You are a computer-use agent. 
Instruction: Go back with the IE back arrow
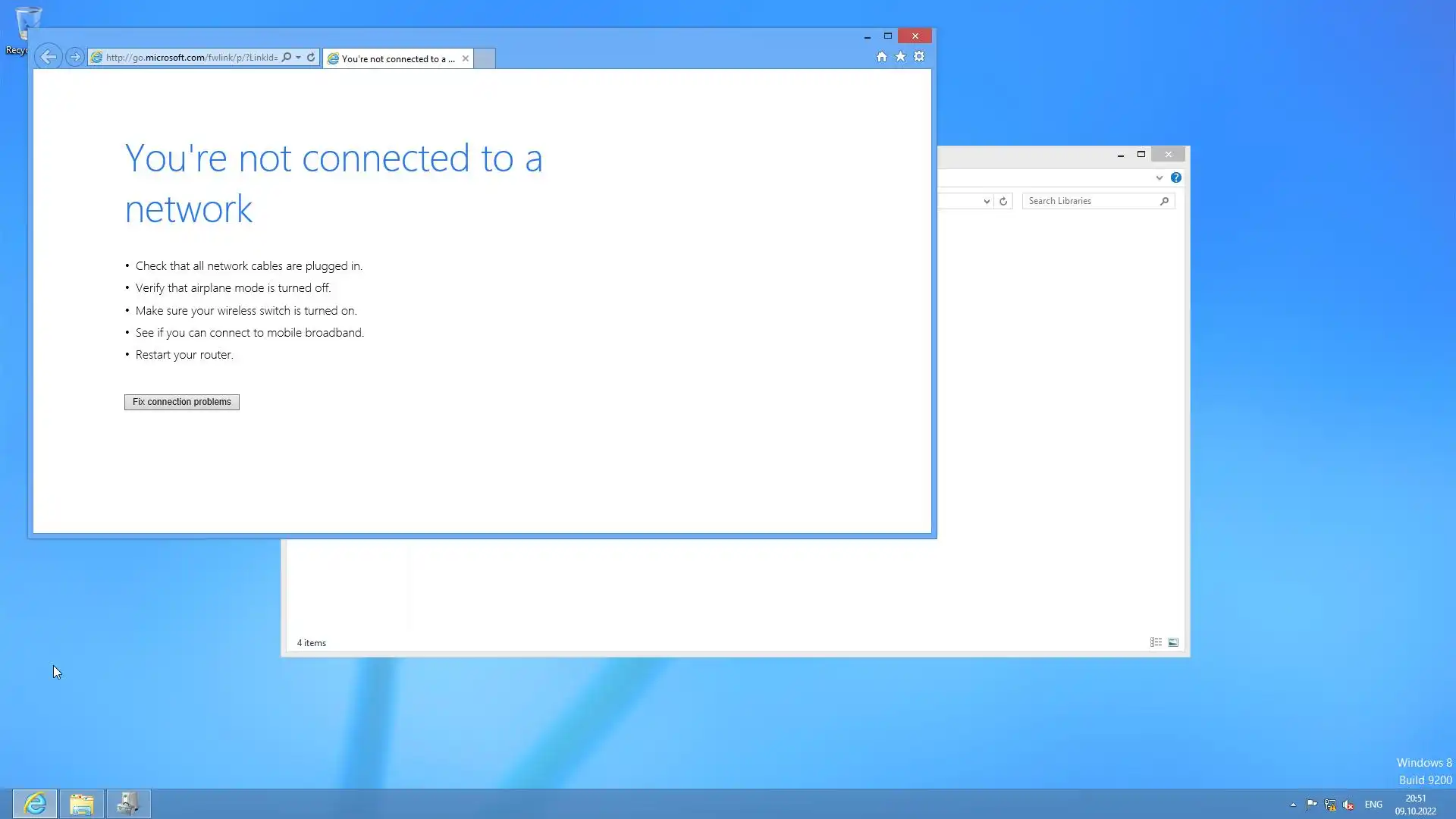point(49,57)
